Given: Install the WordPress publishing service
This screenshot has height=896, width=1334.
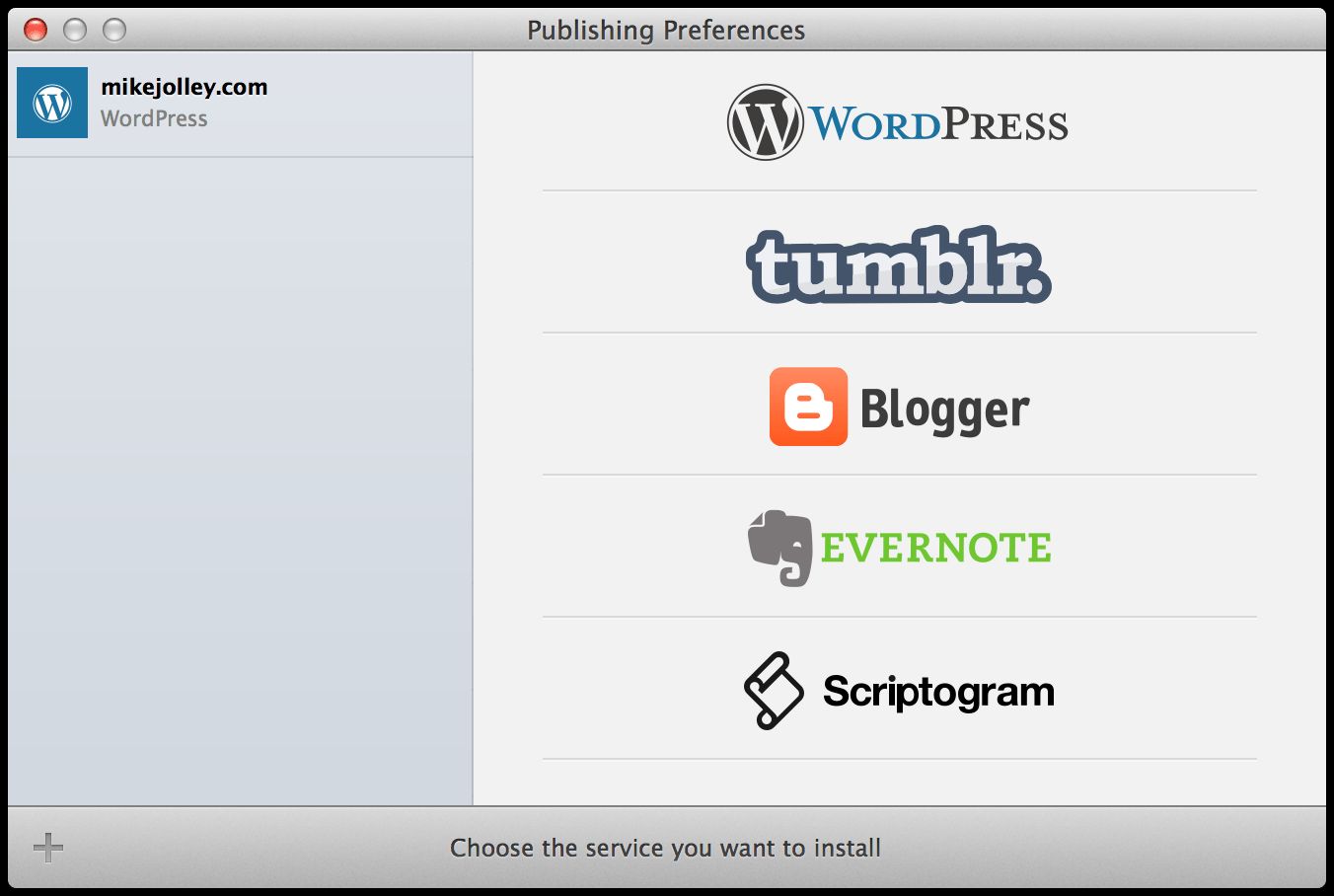Looking at the screenshot, I should 898,120.
